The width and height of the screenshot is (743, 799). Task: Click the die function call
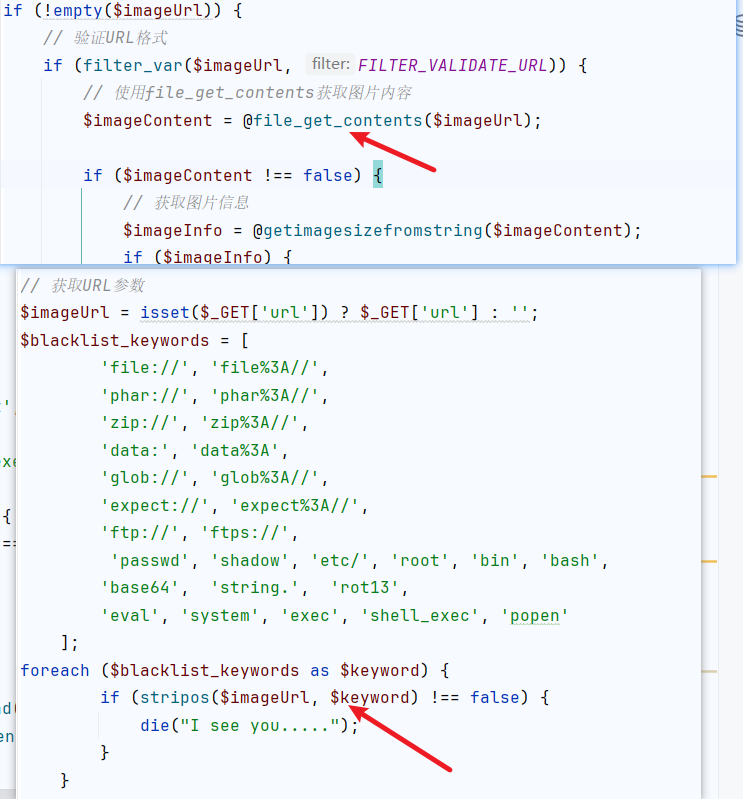tap(155, 726)
